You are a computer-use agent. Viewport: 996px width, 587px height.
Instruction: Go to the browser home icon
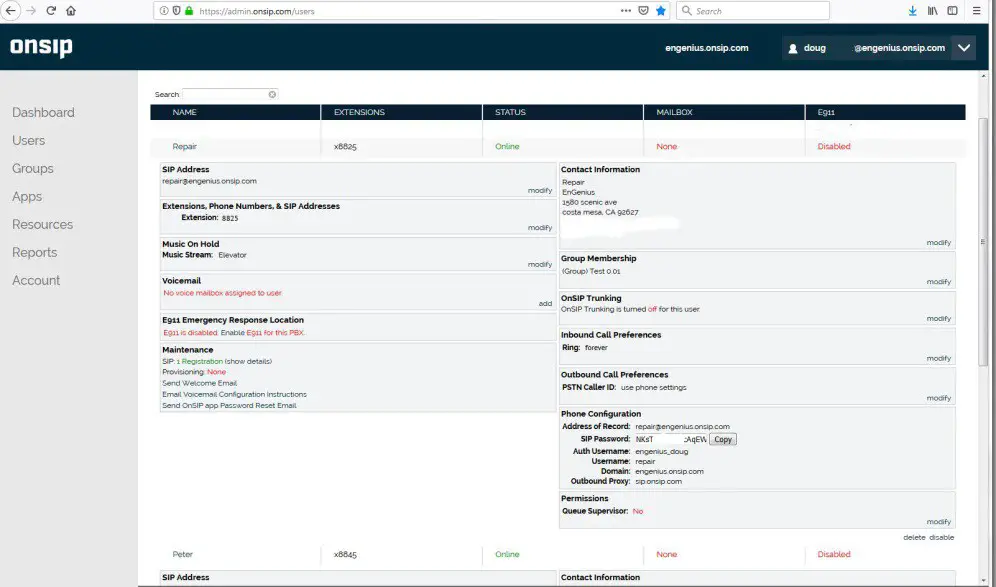click(71, 11)
